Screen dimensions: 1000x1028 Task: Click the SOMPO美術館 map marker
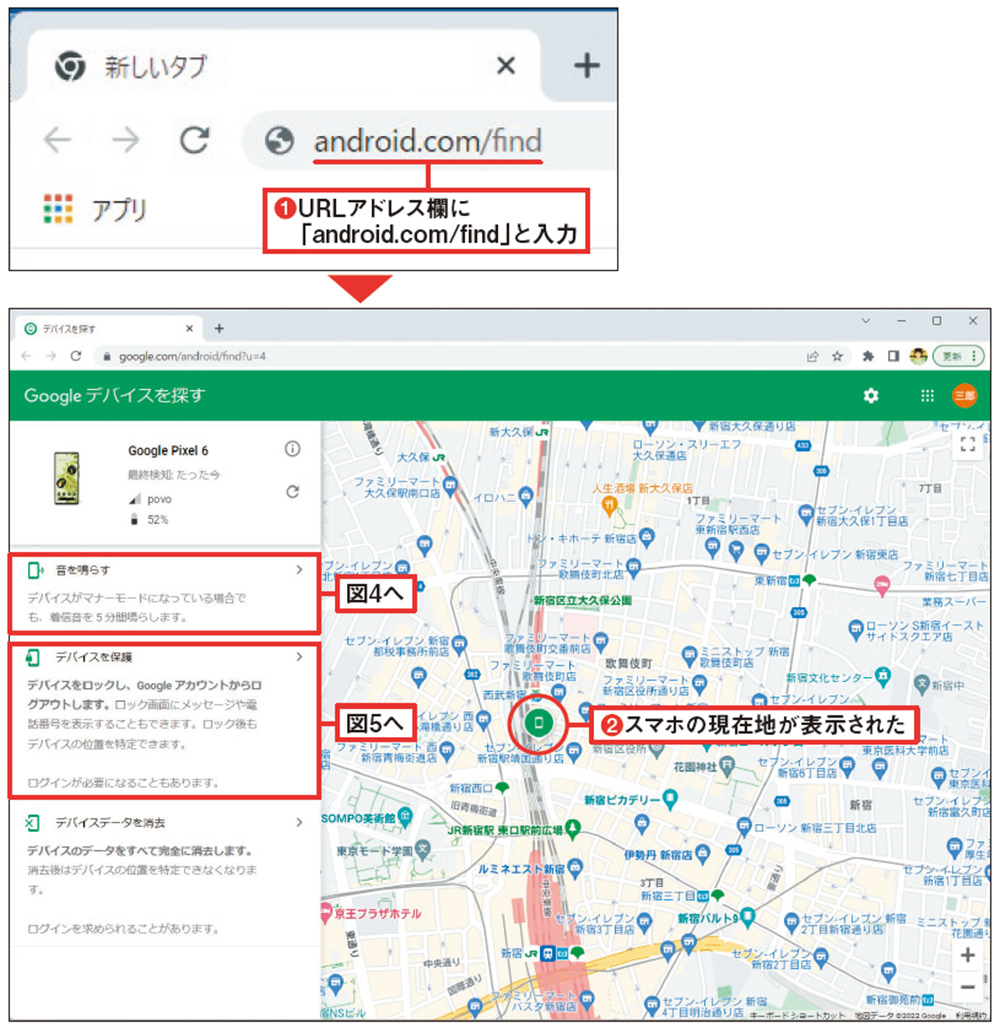(x=405, y=817)
